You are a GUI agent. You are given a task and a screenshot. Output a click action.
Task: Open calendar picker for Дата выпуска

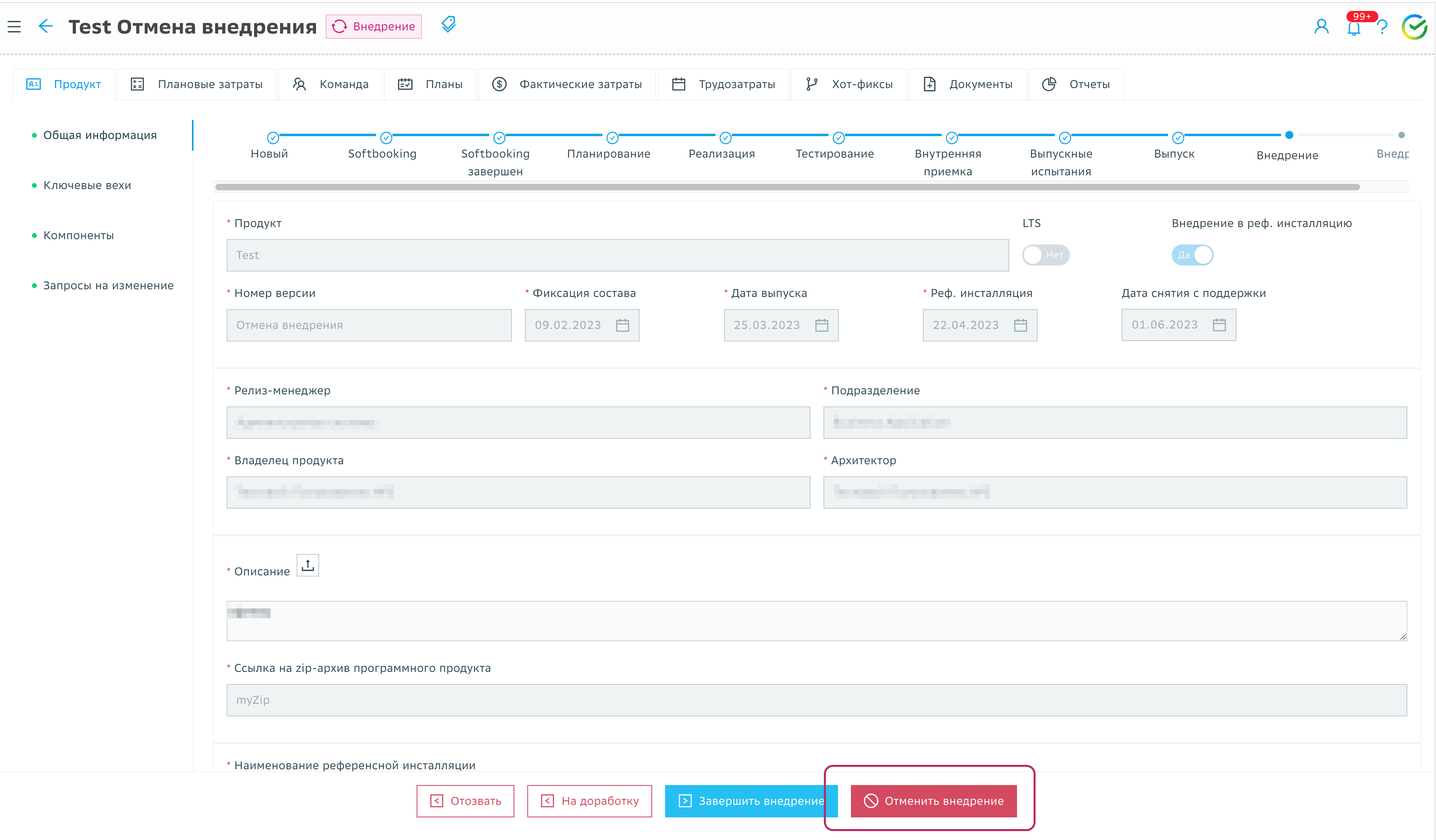coord(821,325)
